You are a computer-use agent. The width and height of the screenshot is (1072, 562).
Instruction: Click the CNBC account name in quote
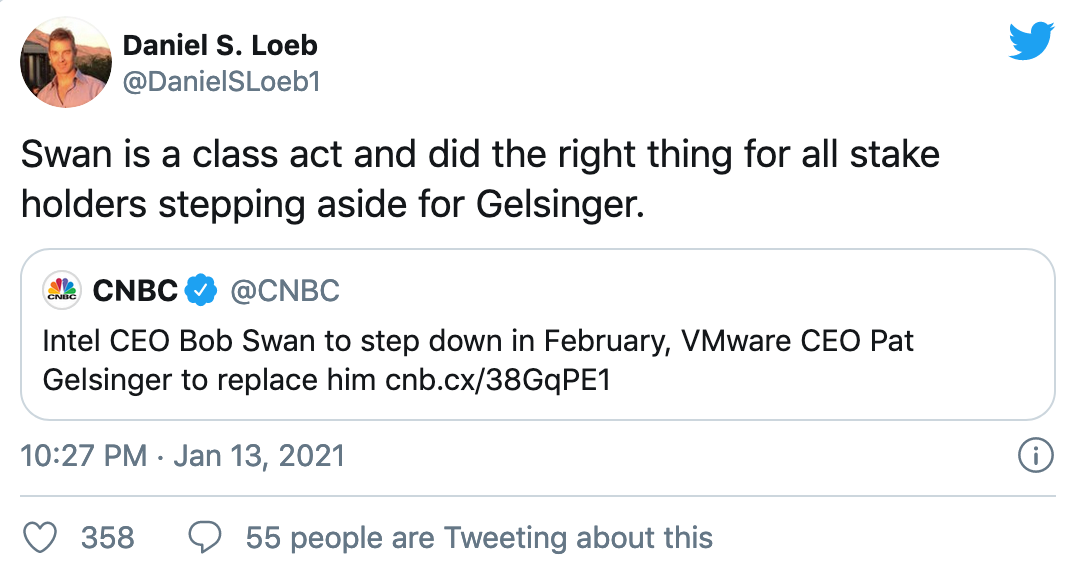coord(135,292)
